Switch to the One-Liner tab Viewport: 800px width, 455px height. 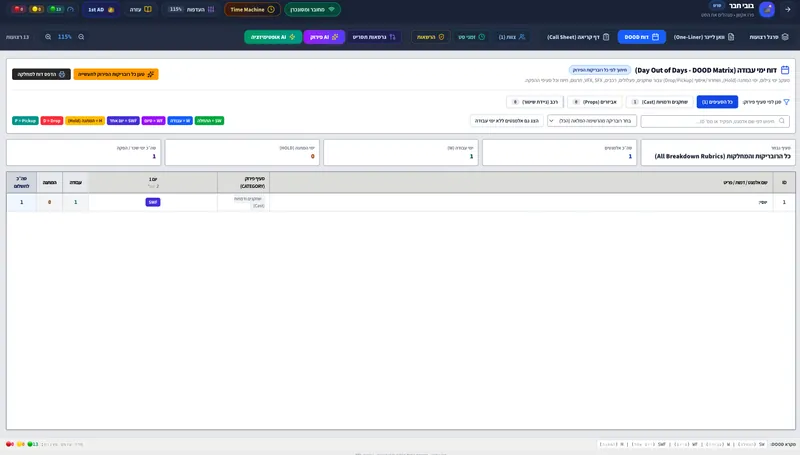point(704,37)
